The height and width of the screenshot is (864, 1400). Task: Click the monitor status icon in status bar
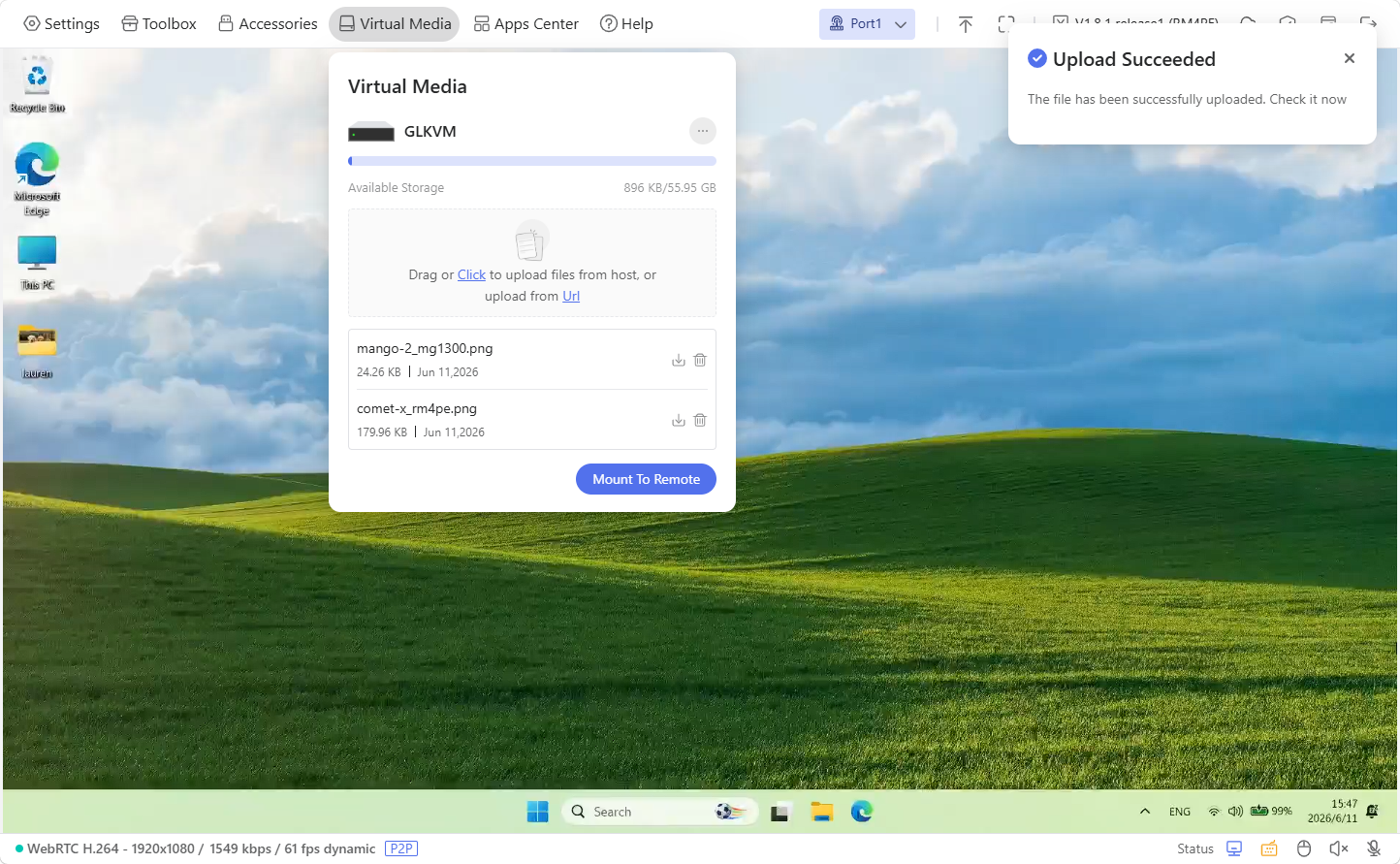[x=1234, y=848]
